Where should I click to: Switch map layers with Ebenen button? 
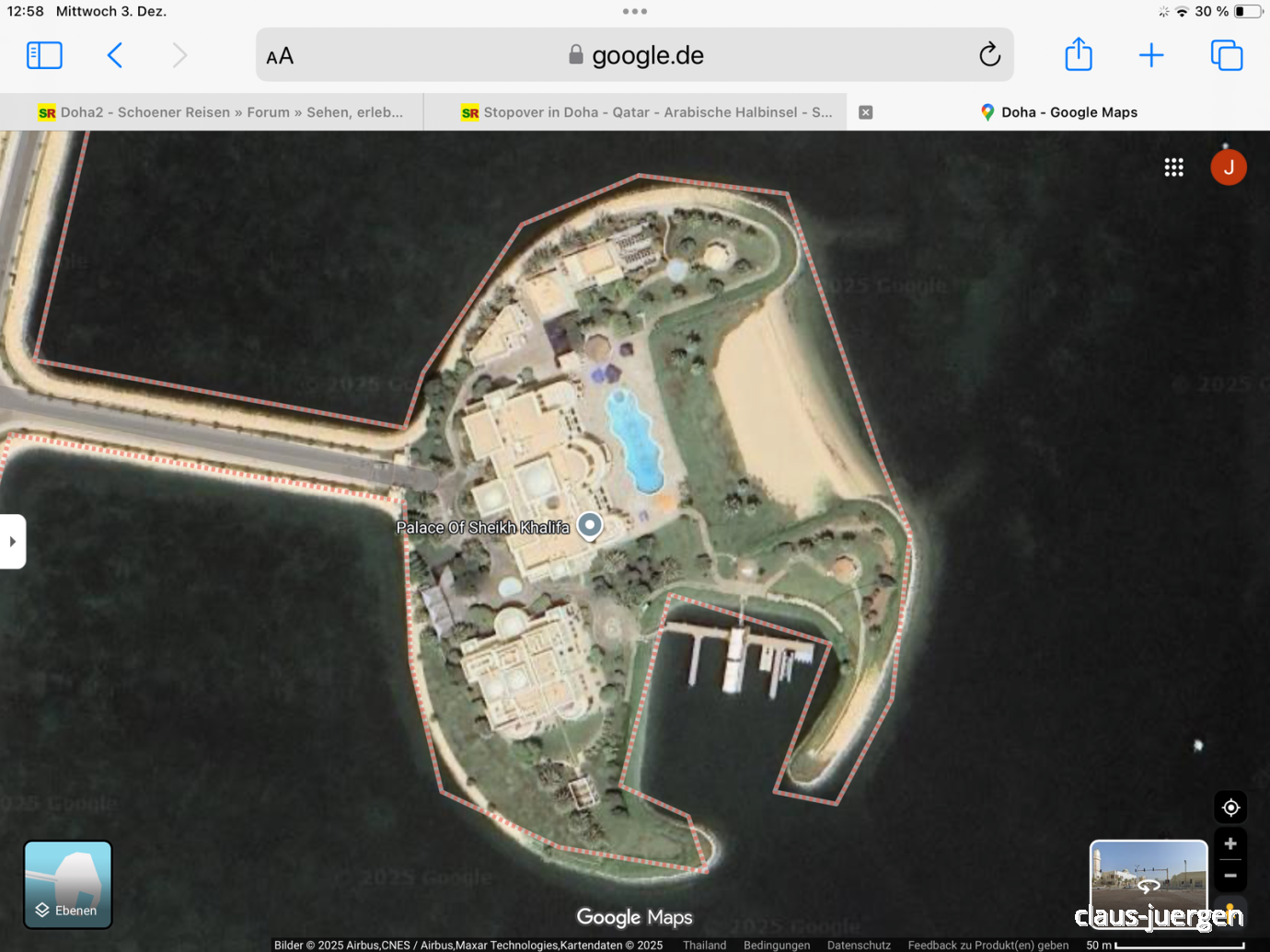[68, 885]
